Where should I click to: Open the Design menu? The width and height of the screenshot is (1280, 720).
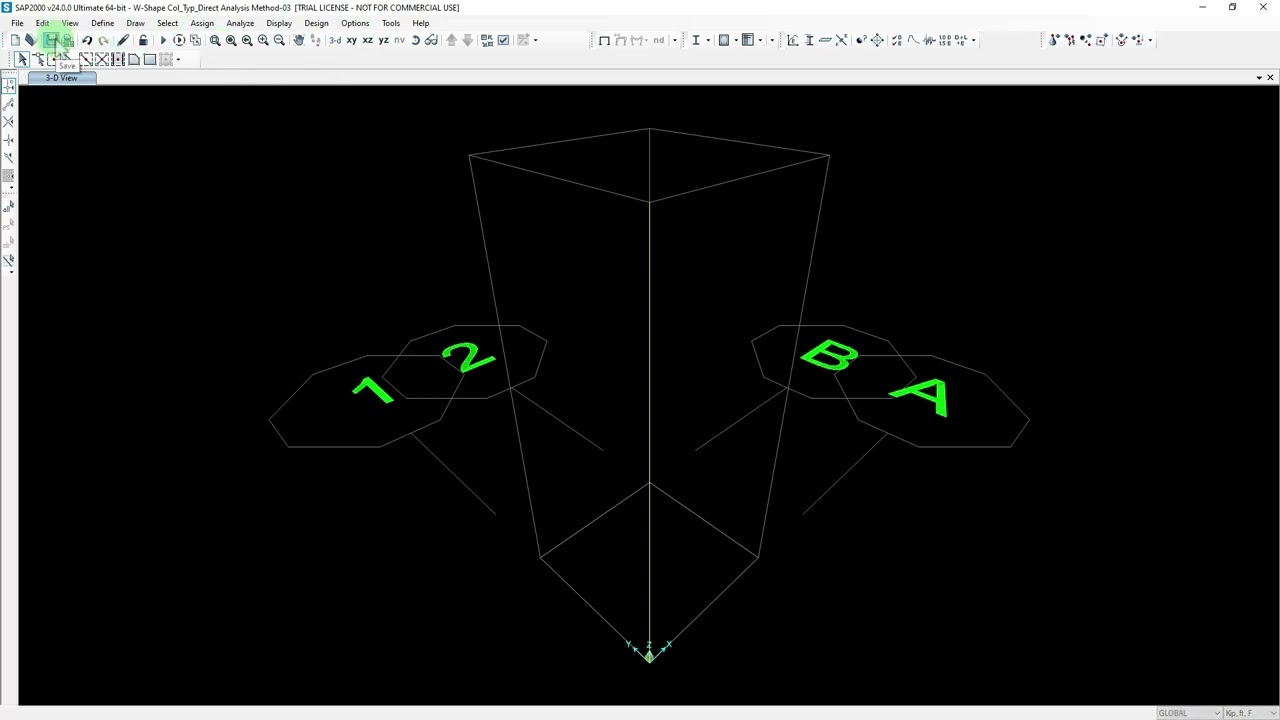pyautogui.click(x=316, y=23)
